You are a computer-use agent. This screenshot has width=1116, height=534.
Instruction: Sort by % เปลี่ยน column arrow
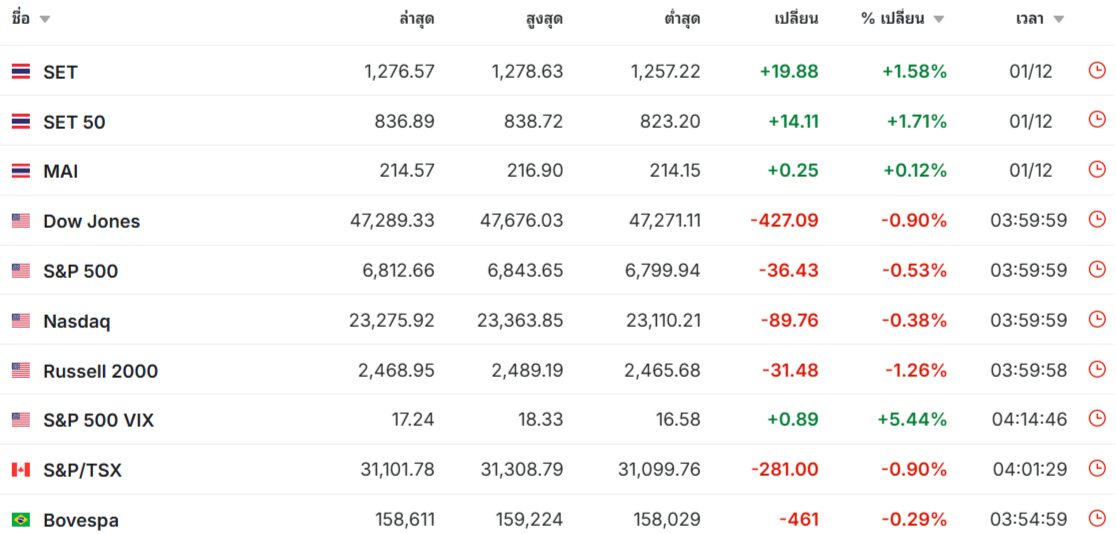(x=939, y=19)
